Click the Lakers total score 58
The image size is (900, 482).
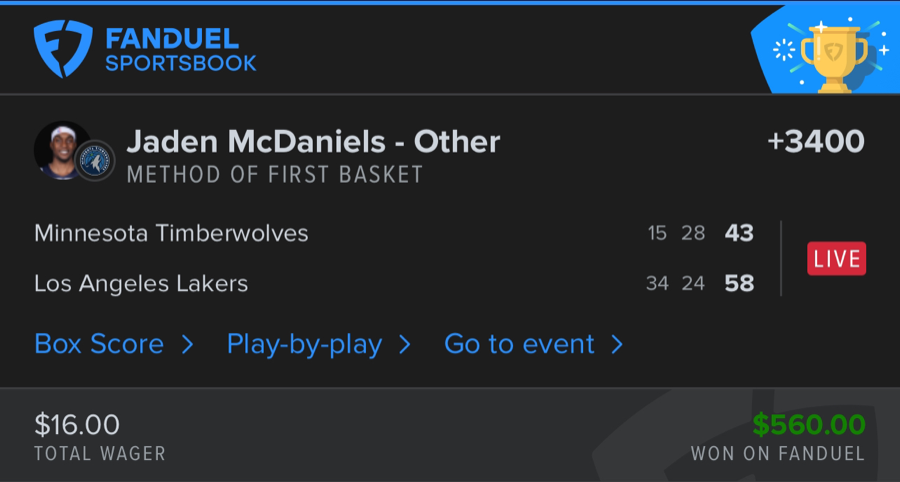[739, 283]
